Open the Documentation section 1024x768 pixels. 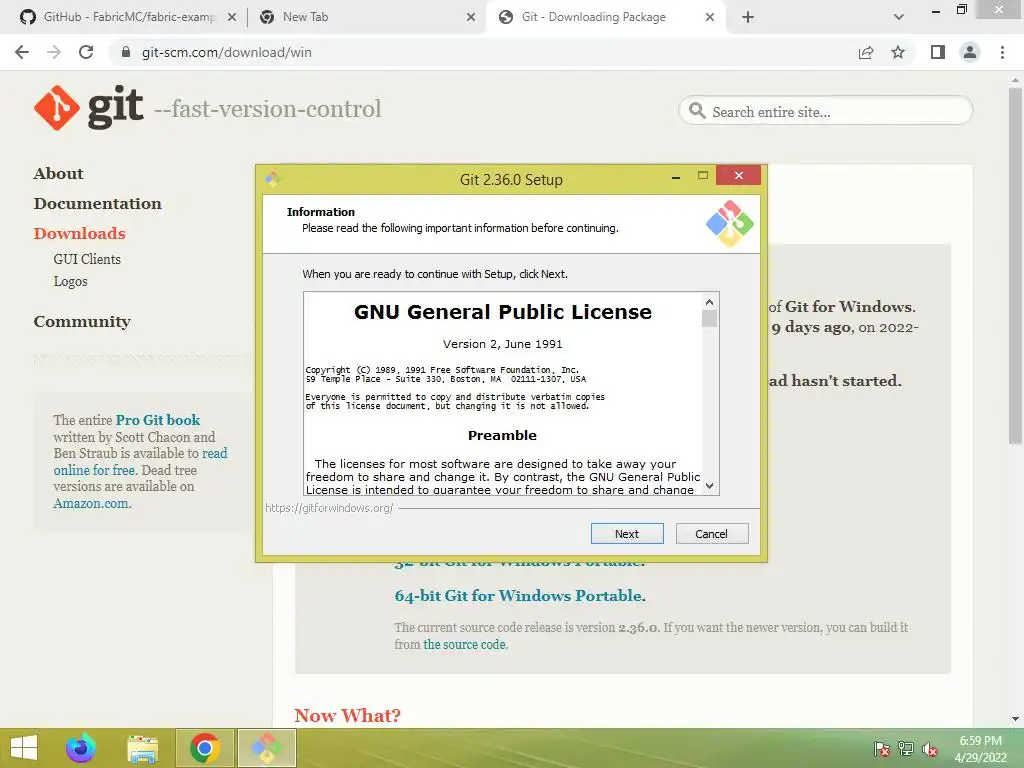pyautogui.click(x=97, y=204)
